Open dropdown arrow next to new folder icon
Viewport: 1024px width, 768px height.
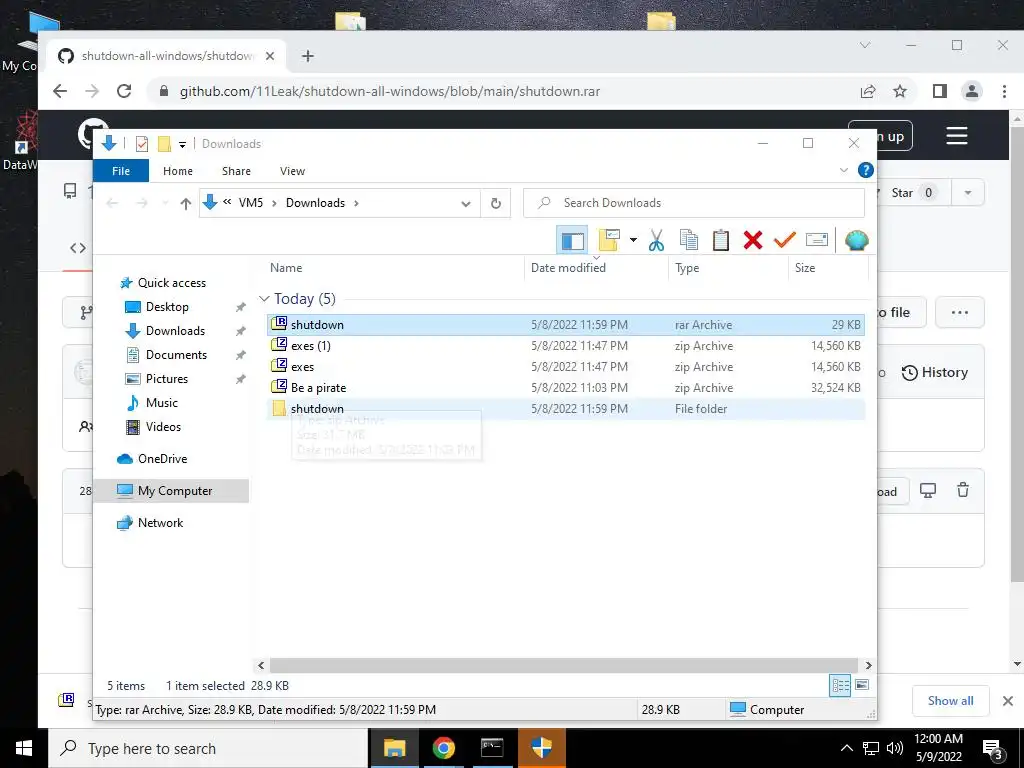pyautogui.click(x=633, y=240)
